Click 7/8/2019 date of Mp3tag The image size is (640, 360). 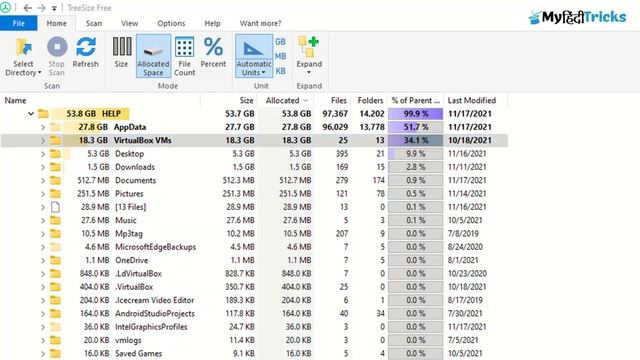coord(463,234)
